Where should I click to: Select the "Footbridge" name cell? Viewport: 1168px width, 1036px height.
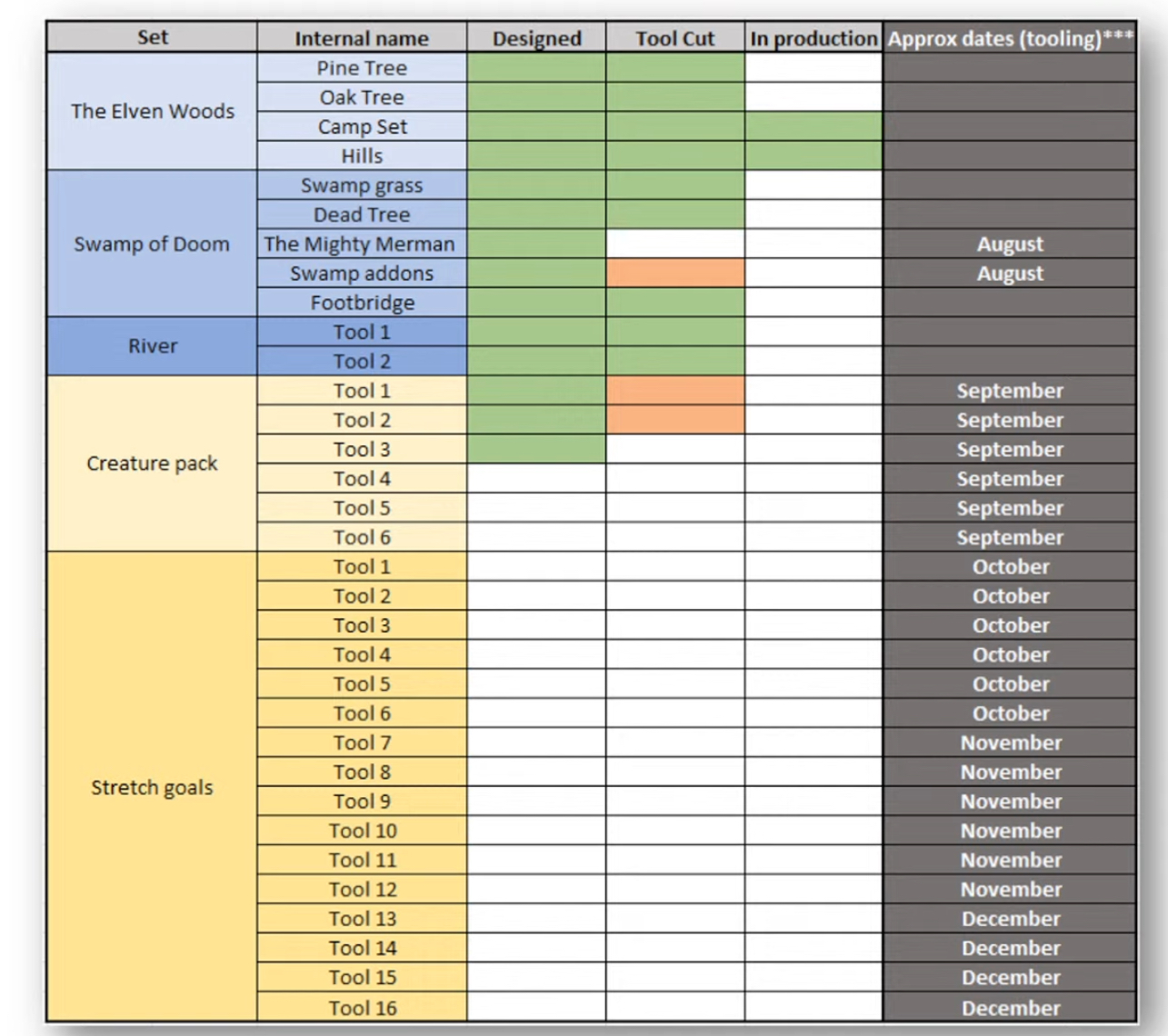point(361,303)
